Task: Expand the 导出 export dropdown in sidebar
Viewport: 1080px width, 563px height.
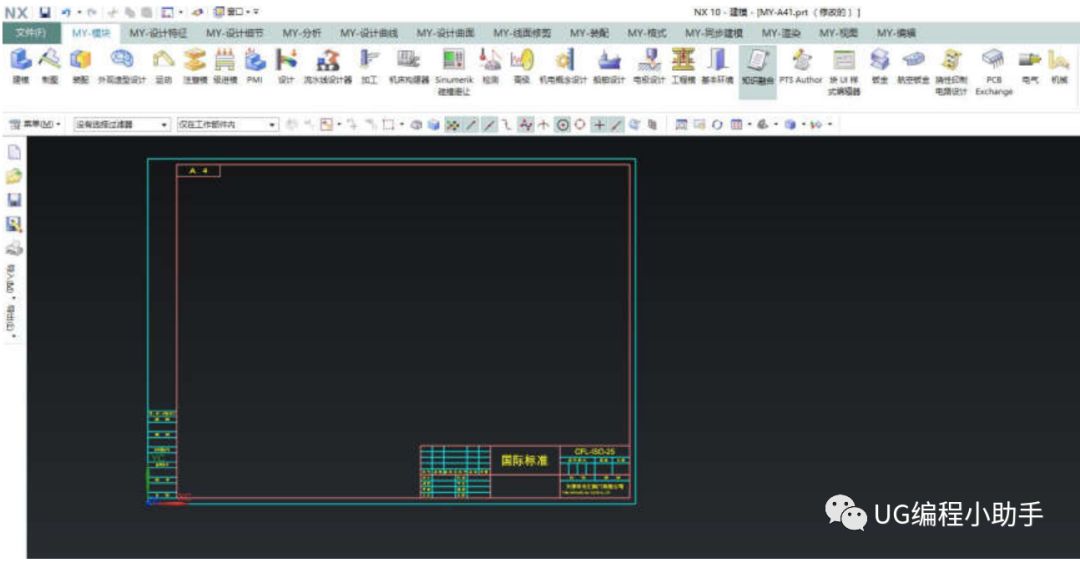Action: coord(12,320)
